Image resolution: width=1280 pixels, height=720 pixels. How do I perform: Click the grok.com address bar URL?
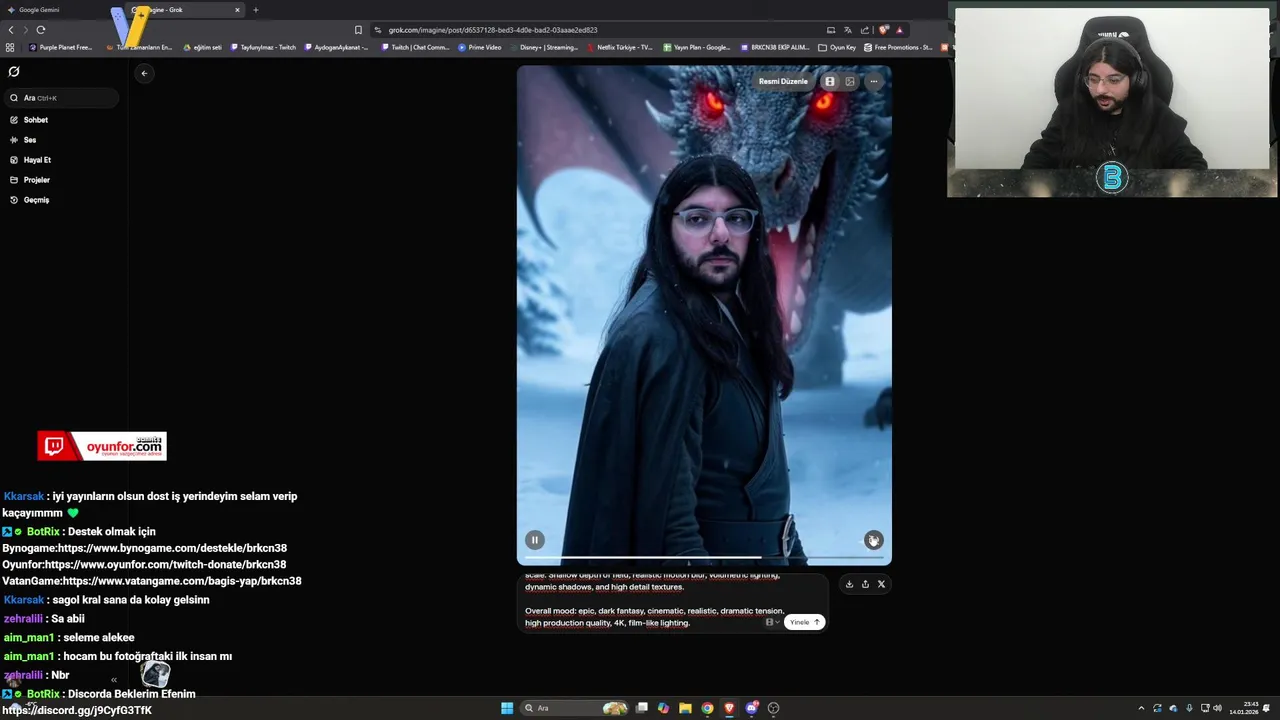(493, 30)
